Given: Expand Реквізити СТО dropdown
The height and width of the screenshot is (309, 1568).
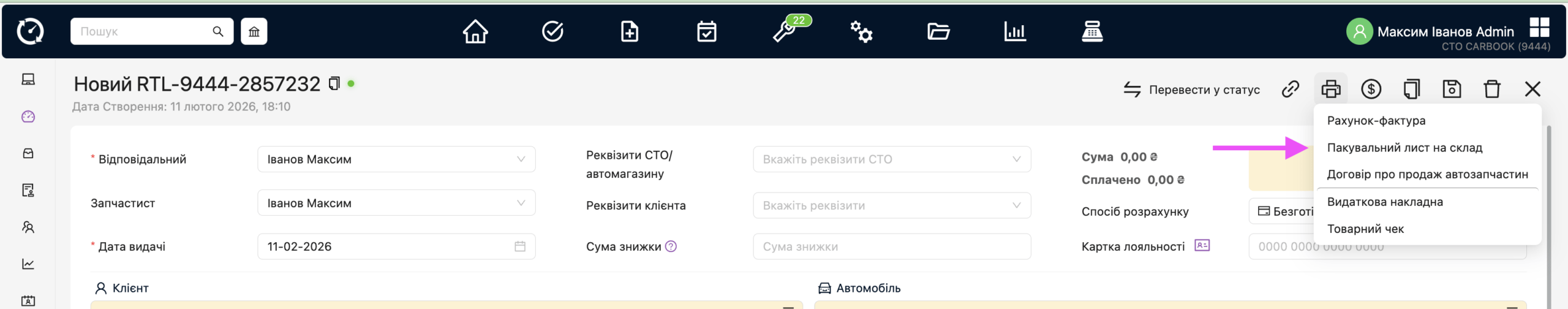Looking at the screenshot, I should coord(891,159).
